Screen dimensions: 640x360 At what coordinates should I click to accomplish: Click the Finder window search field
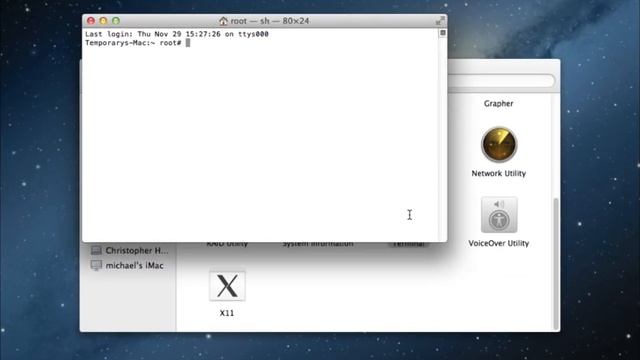(501, 80)
